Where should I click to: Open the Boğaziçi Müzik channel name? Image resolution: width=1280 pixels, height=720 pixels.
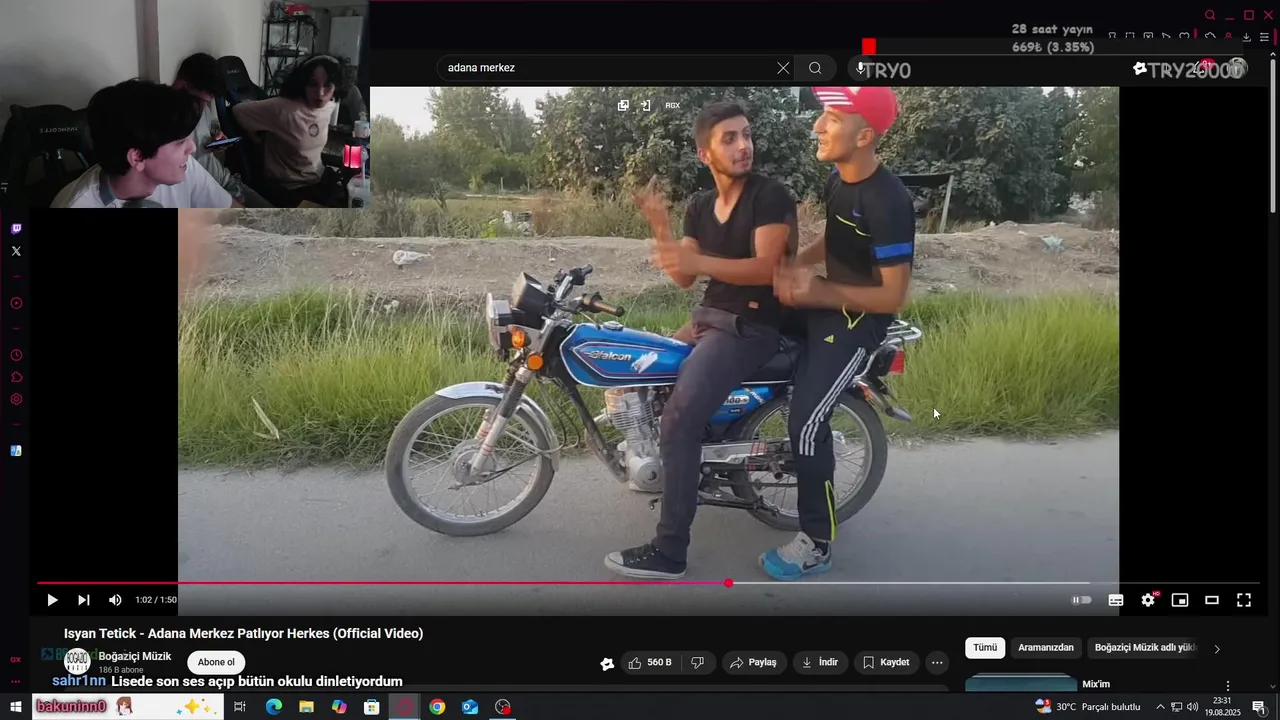[135, 656]
